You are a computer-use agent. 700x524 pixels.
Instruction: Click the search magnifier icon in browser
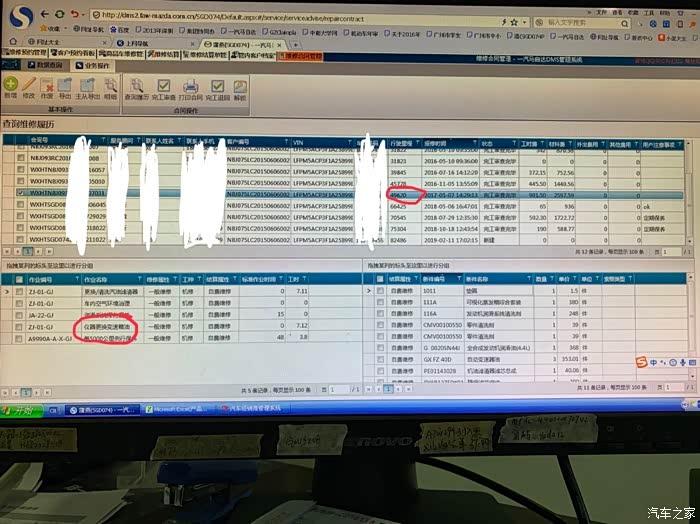(x=625, y=23)
